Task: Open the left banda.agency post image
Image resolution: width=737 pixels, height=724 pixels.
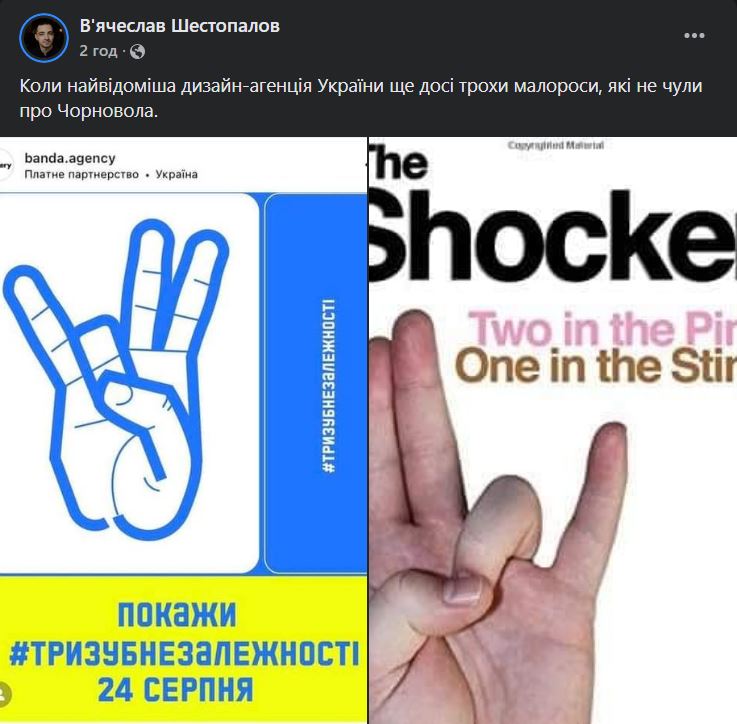Action: pos(183,430)
